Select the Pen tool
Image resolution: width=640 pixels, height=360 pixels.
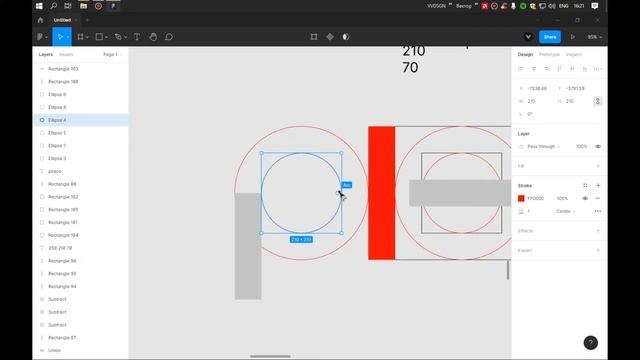(x=118, y=37)
